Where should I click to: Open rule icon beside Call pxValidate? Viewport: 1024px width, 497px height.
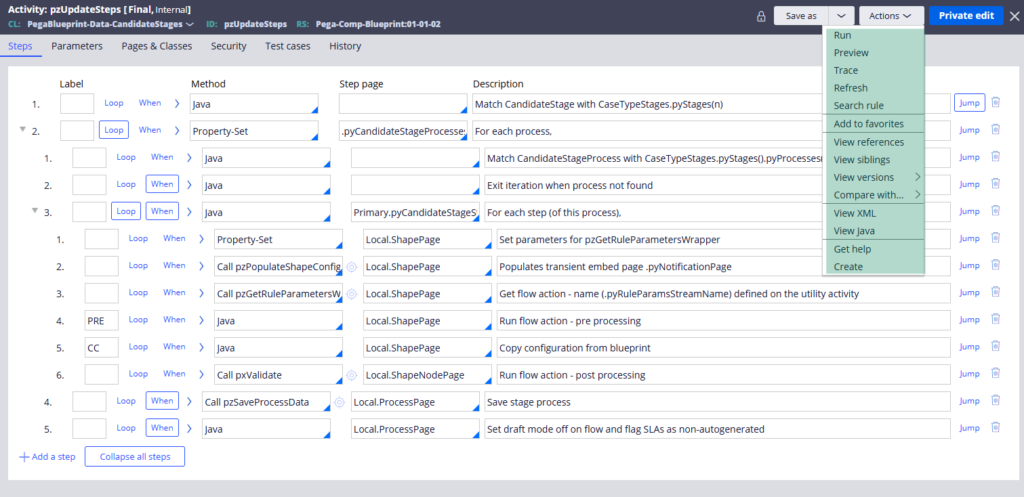[x=351, y=375]
